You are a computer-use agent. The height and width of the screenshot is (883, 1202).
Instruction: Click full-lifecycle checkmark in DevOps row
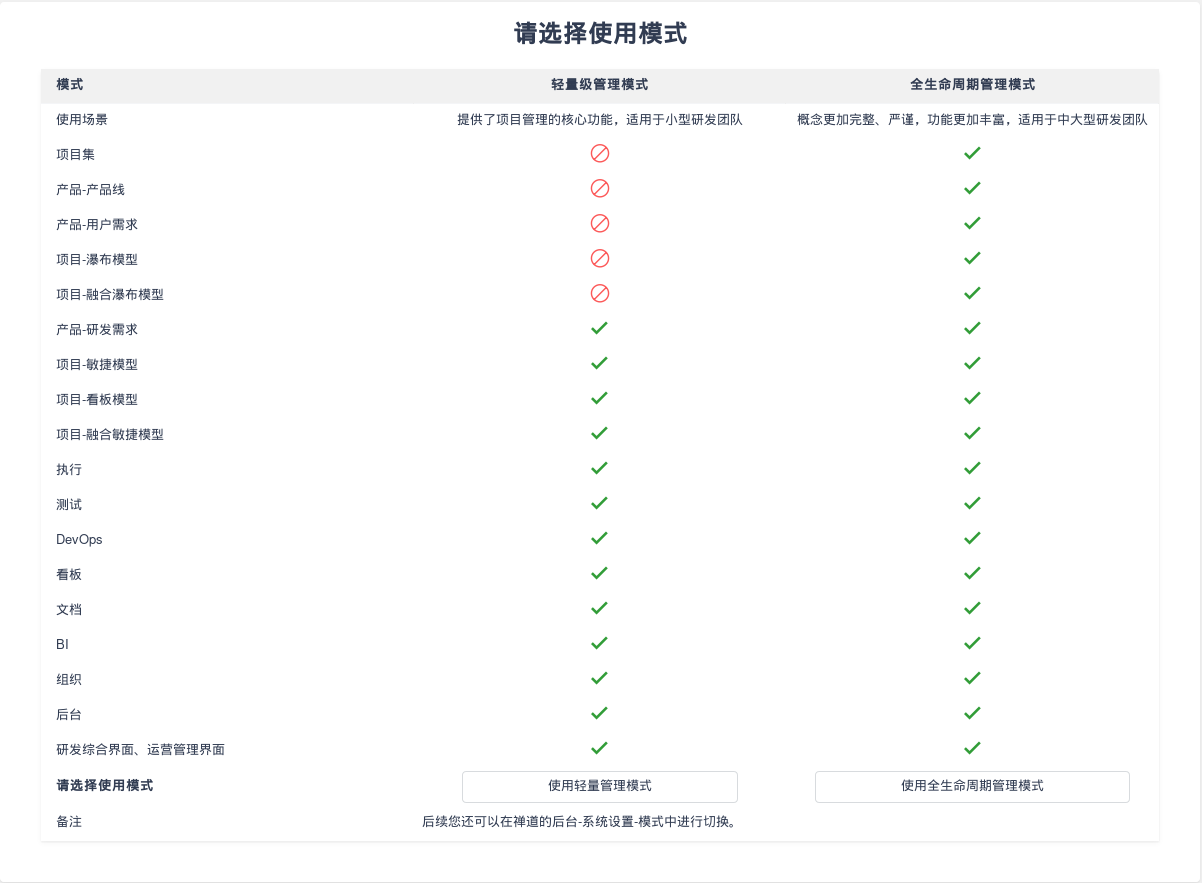coord(972,538)
